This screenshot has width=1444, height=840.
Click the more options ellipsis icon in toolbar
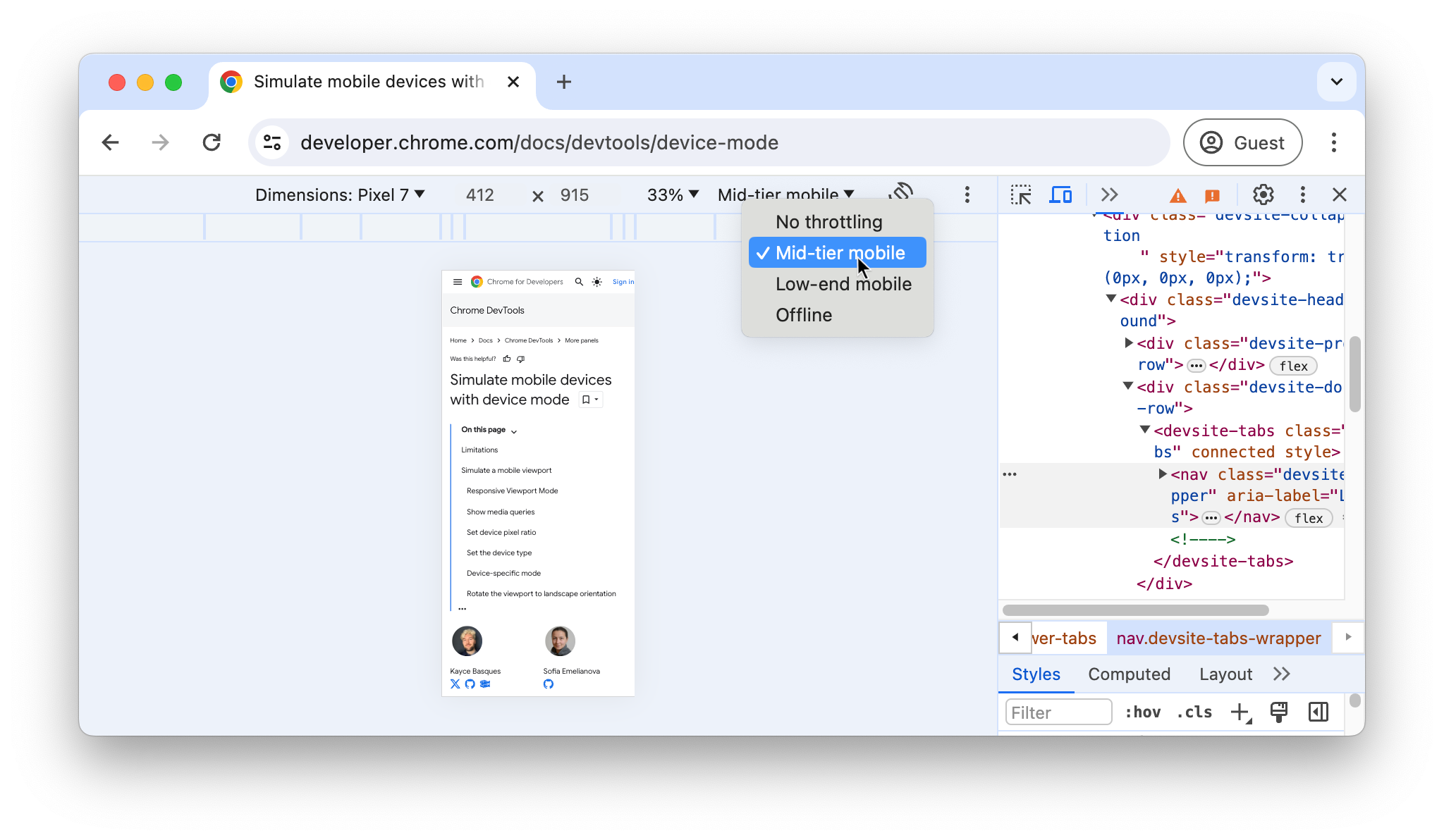point(967,194)
